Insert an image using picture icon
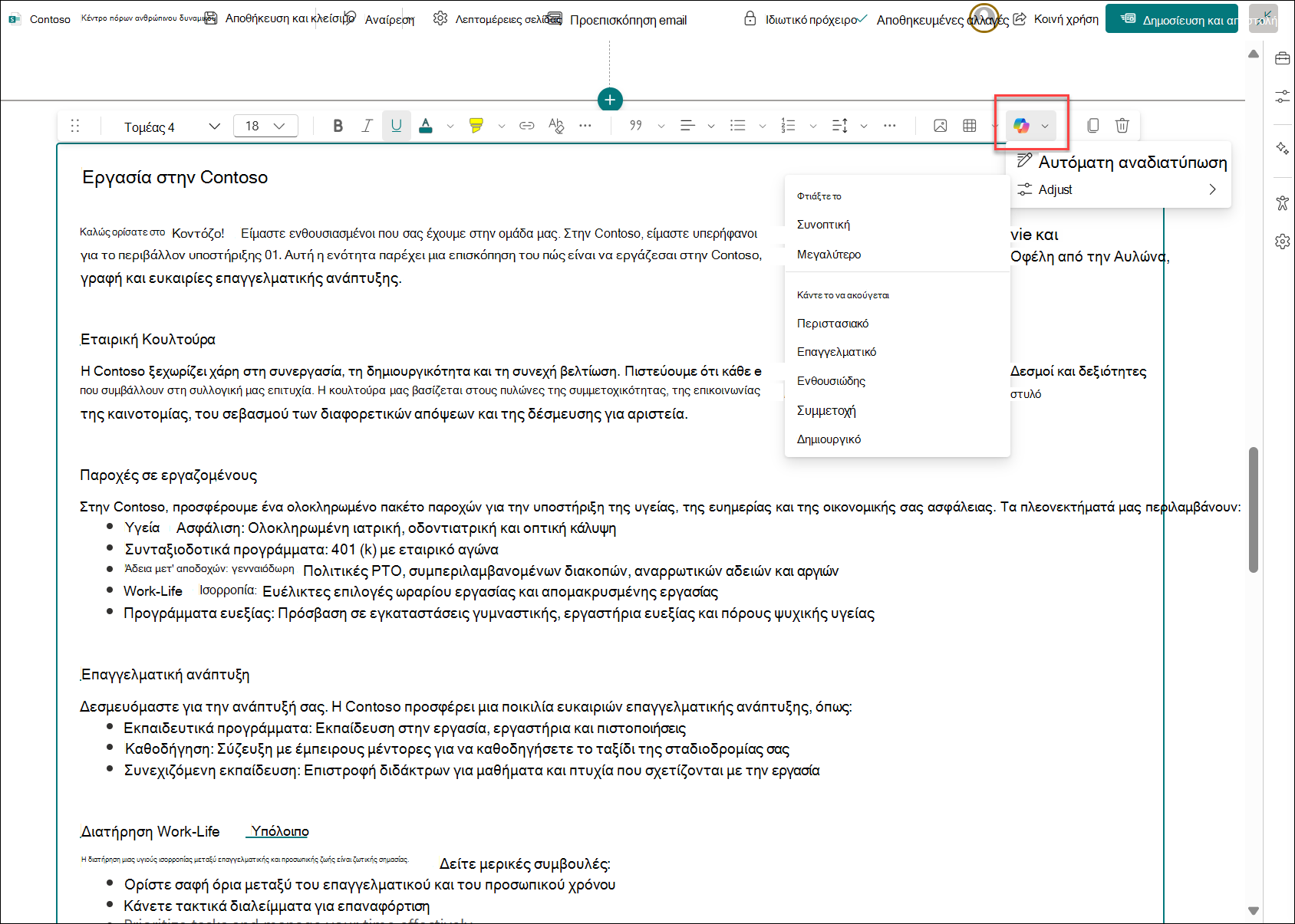The image size is (1295, 924). point(940,126)
